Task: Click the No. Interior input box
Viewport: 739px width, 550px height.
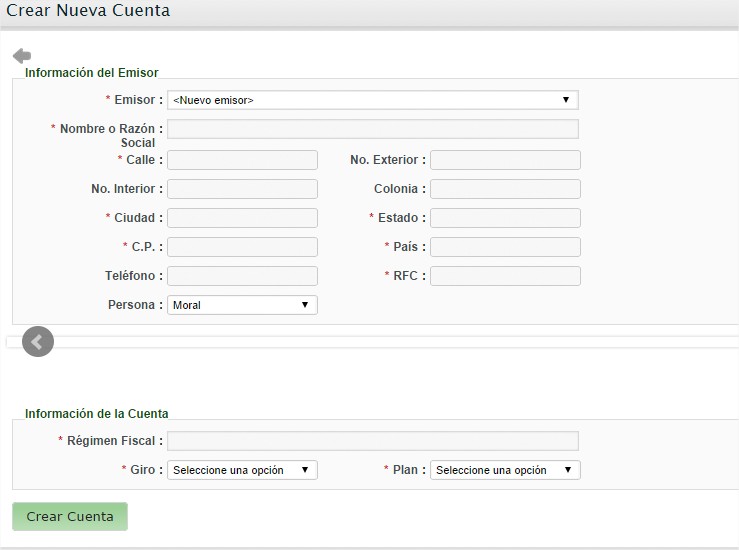Action: (242, 189)
